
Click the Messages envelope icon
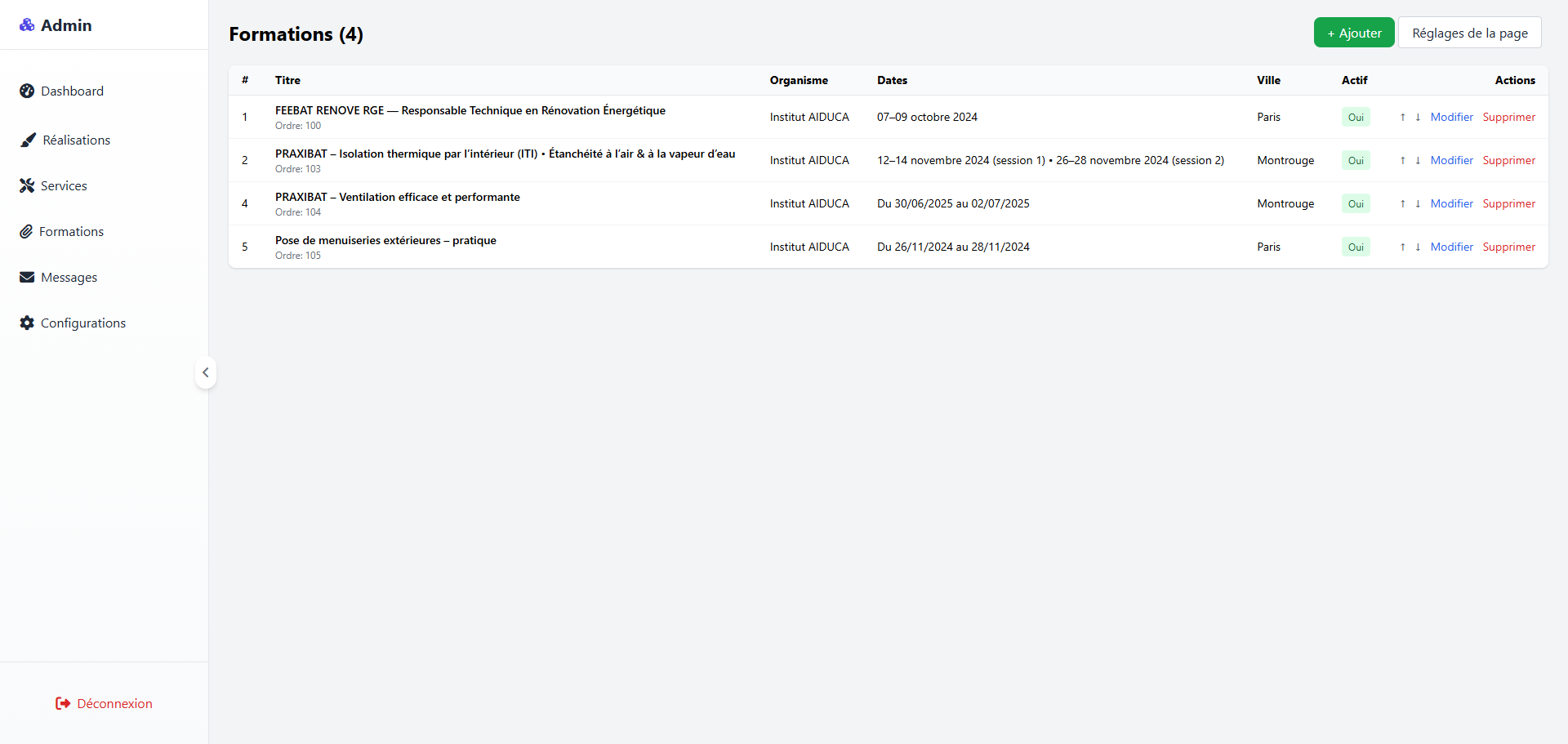click(x=27, y=277)
